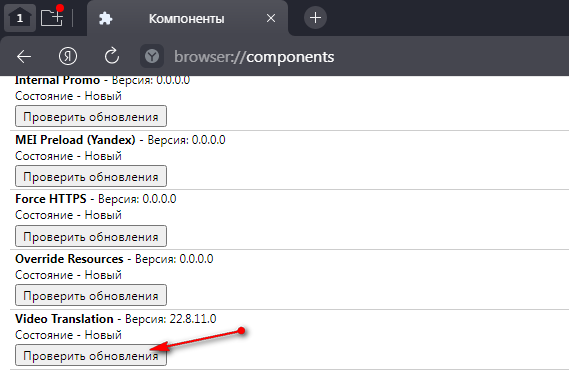Screen dimensions: 569x372
Task: Open a new tab with the plus icon
Action: click(x=315, y=17)
